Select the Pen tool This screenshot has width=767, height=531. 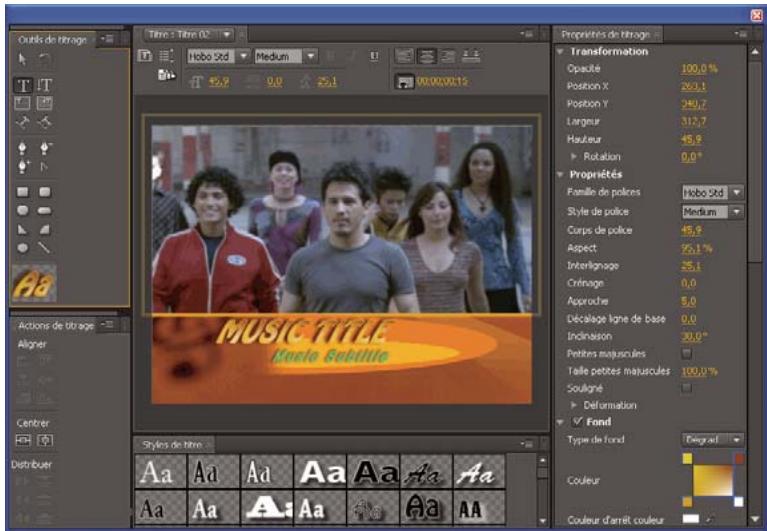click(x=23, y=148)
